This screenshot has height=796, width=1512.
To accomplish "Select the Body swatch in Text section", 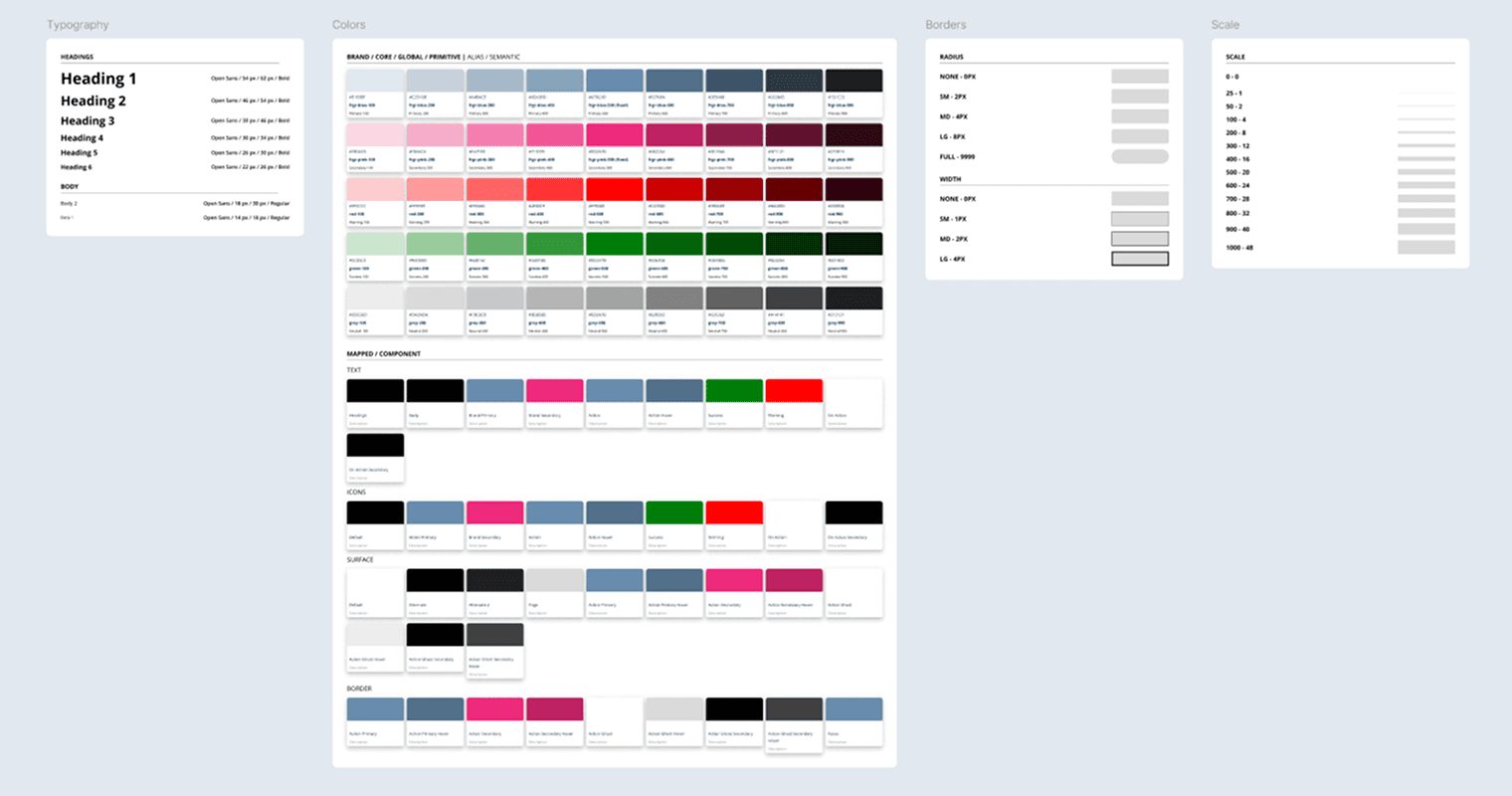I will 435,403.
